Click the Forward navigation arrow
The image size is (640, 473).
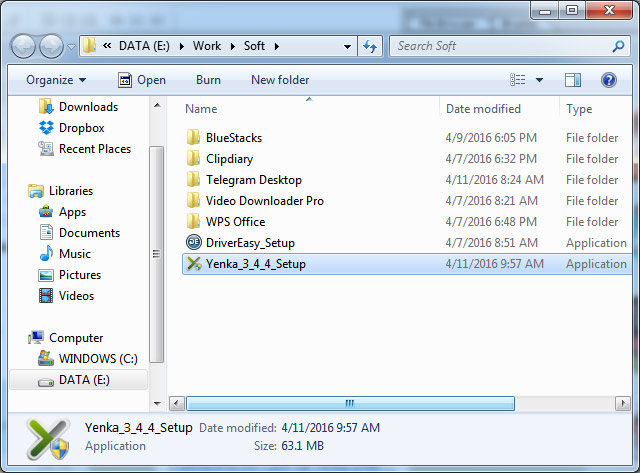click(51, 46)
